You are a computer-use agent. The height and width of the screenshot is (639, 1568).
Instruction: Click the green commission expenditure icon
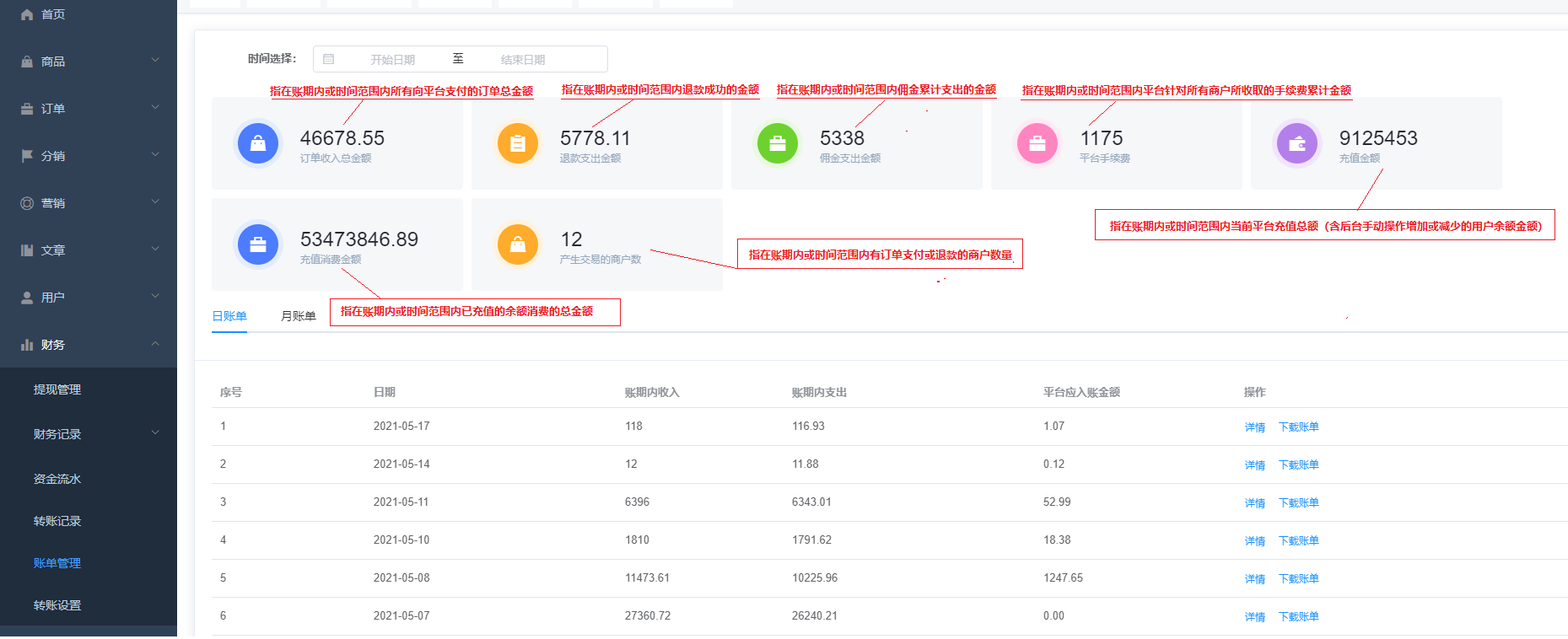tap(778, 144)
